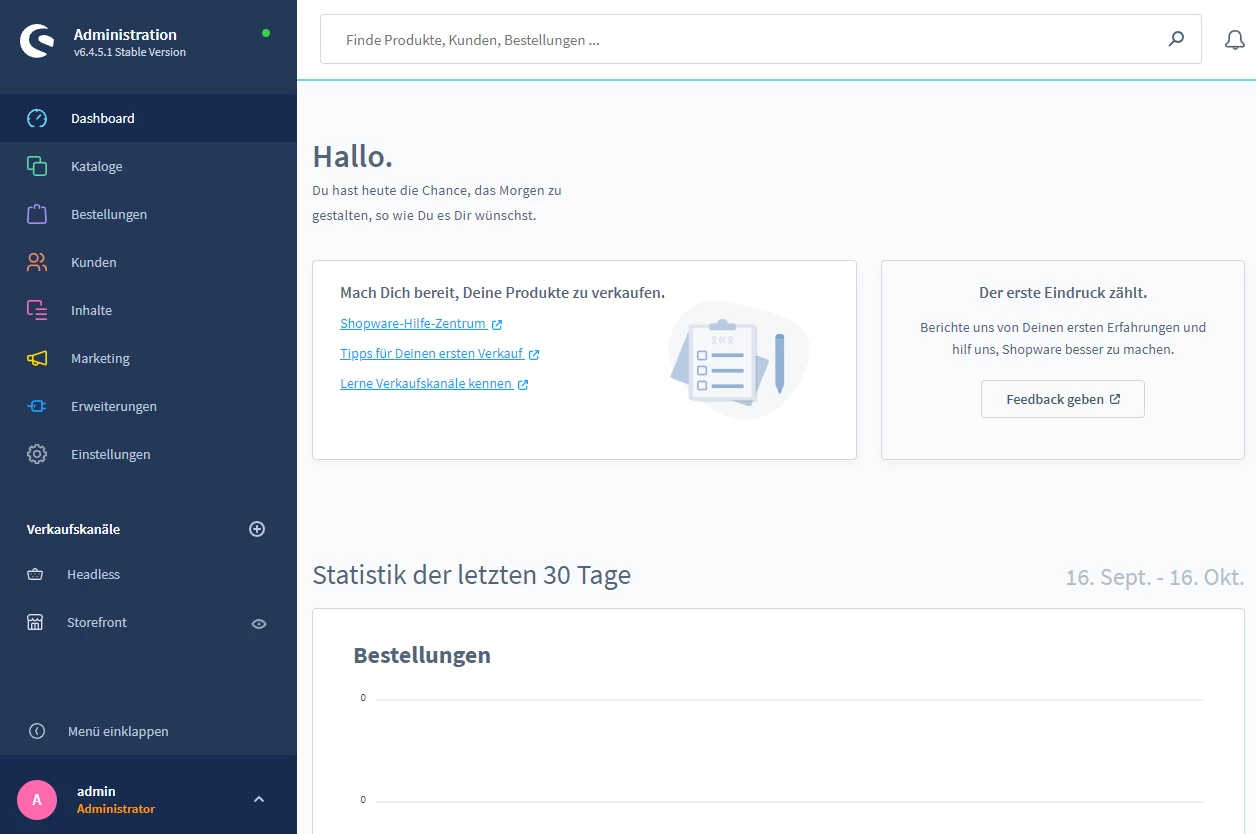
Task: Open Einstellungen via the gear icon
Action: click(x=37, y=454)
